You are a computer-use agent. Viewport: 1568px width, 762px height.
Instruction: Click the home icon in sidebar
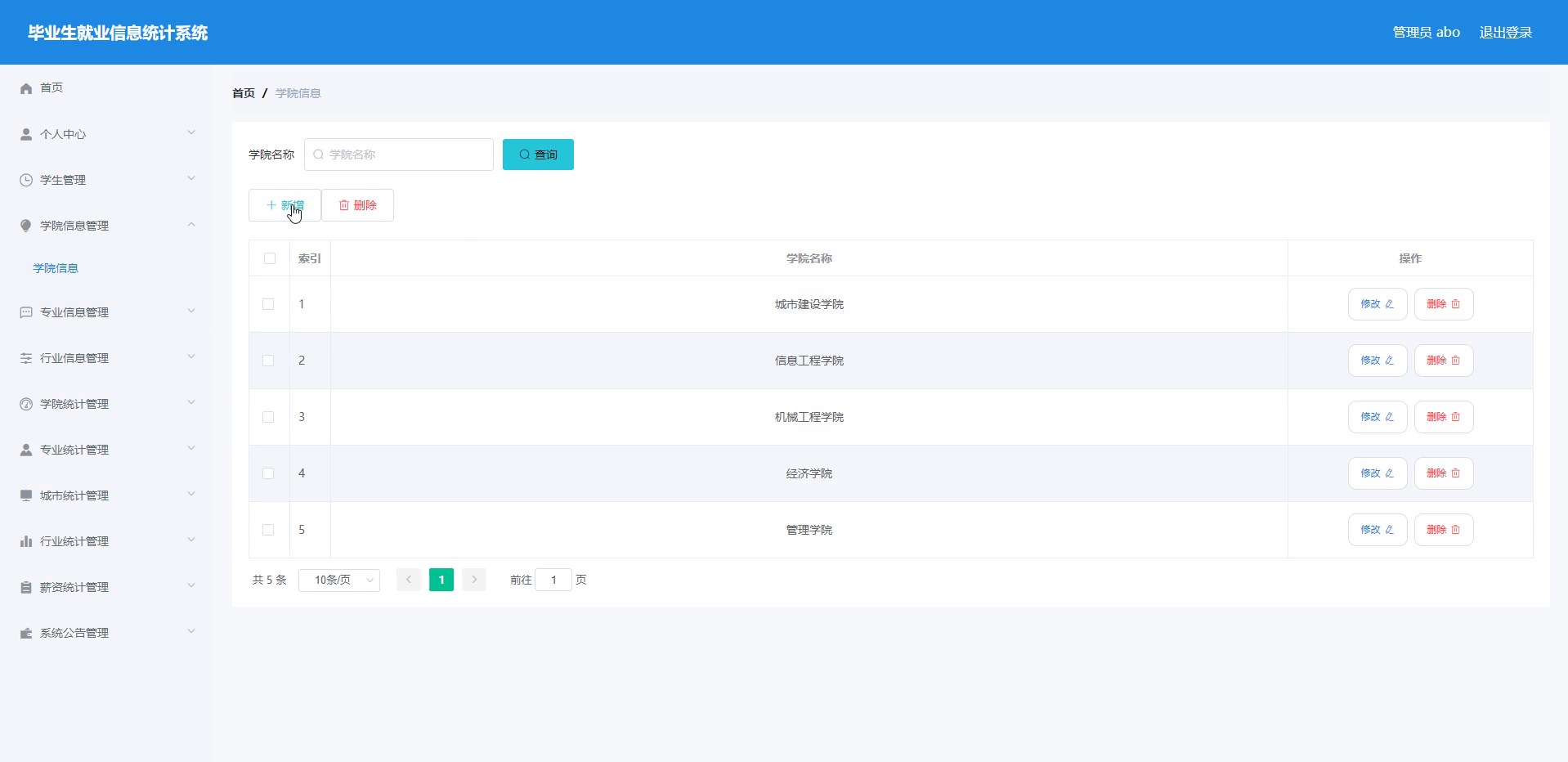point(26,88)
